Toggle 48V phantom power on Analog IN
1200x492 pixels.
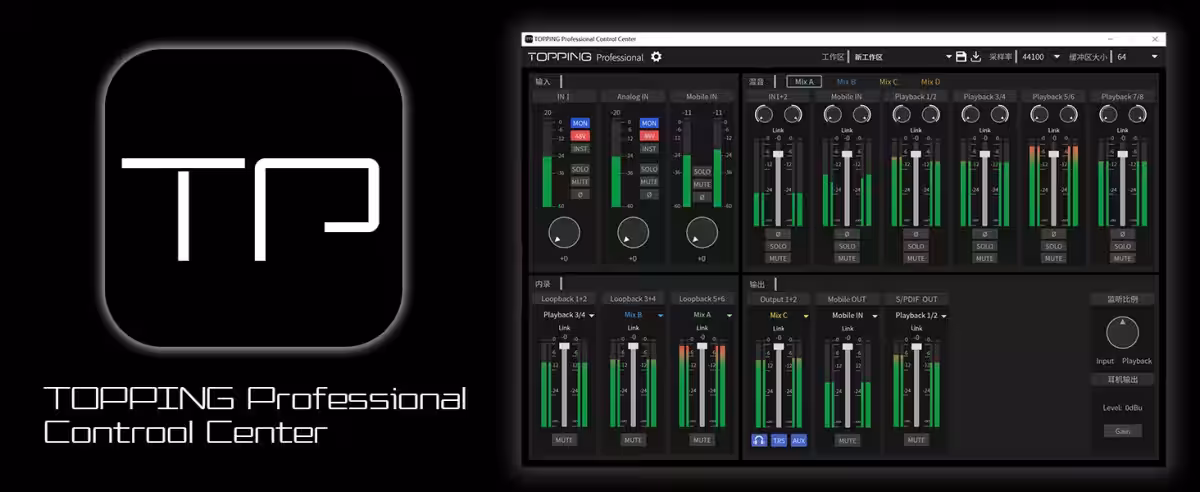649,136
